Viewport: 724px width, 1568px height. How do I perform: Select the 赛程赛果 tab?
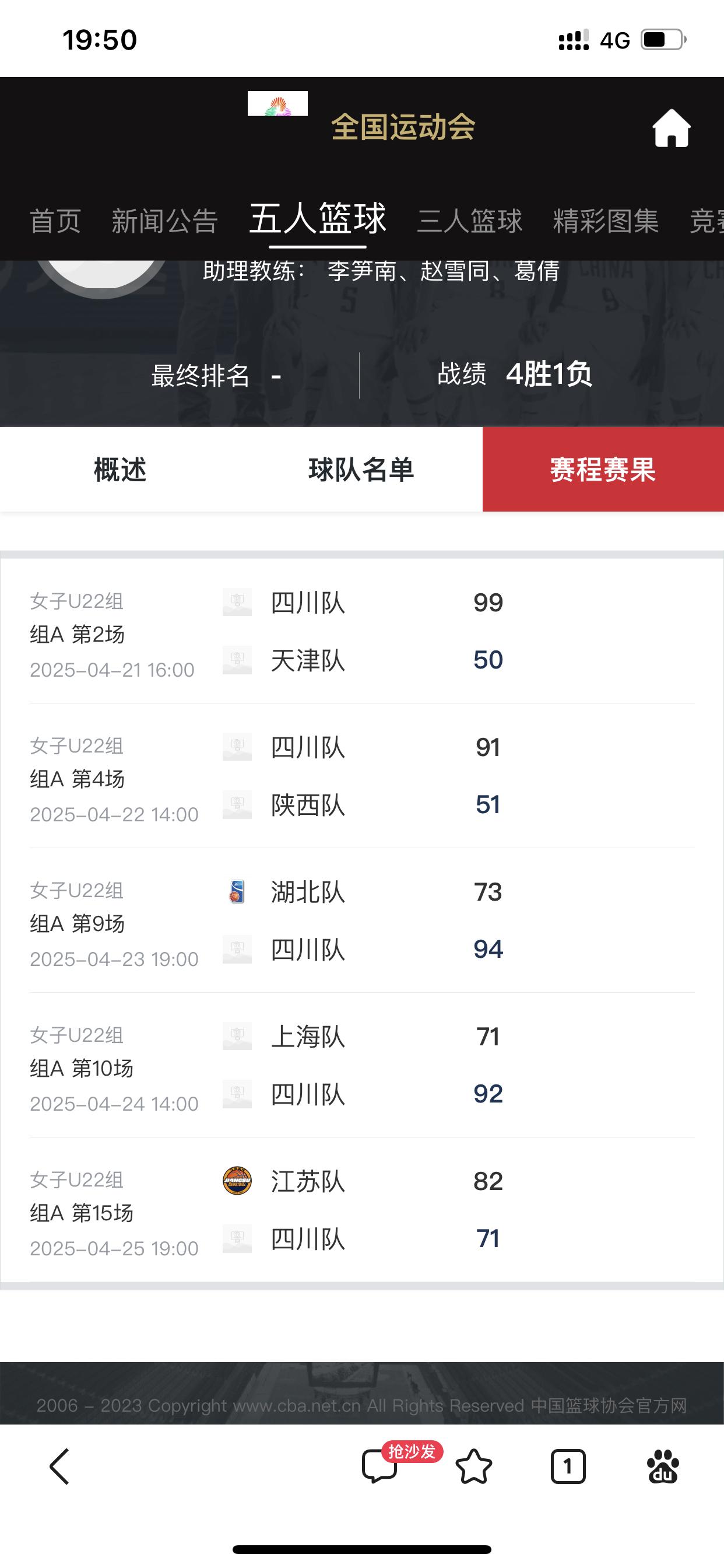603,470
